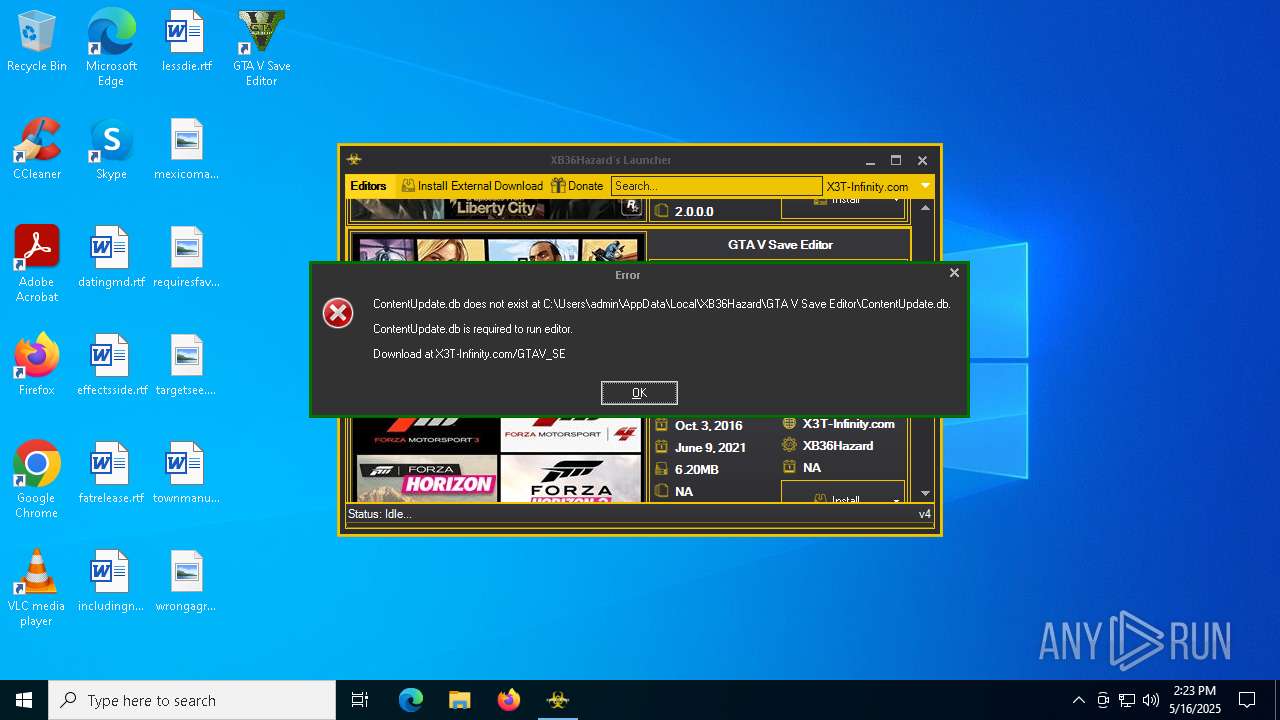The height and width of the screenshot is (720, 1280).
Task: Click OK in the Error dialog
Action: (x=639, y=392)
